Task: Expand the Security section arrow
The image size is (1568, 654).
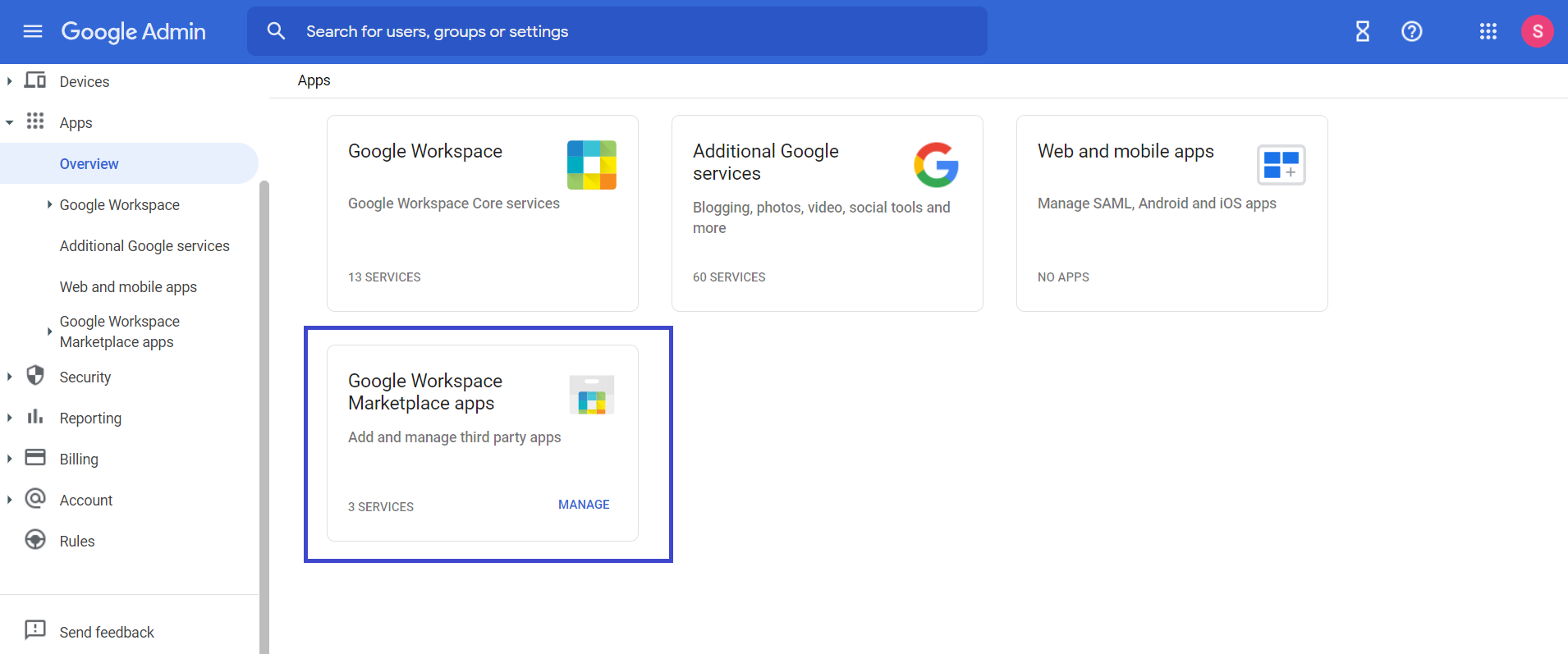Action: click(9, 377)
